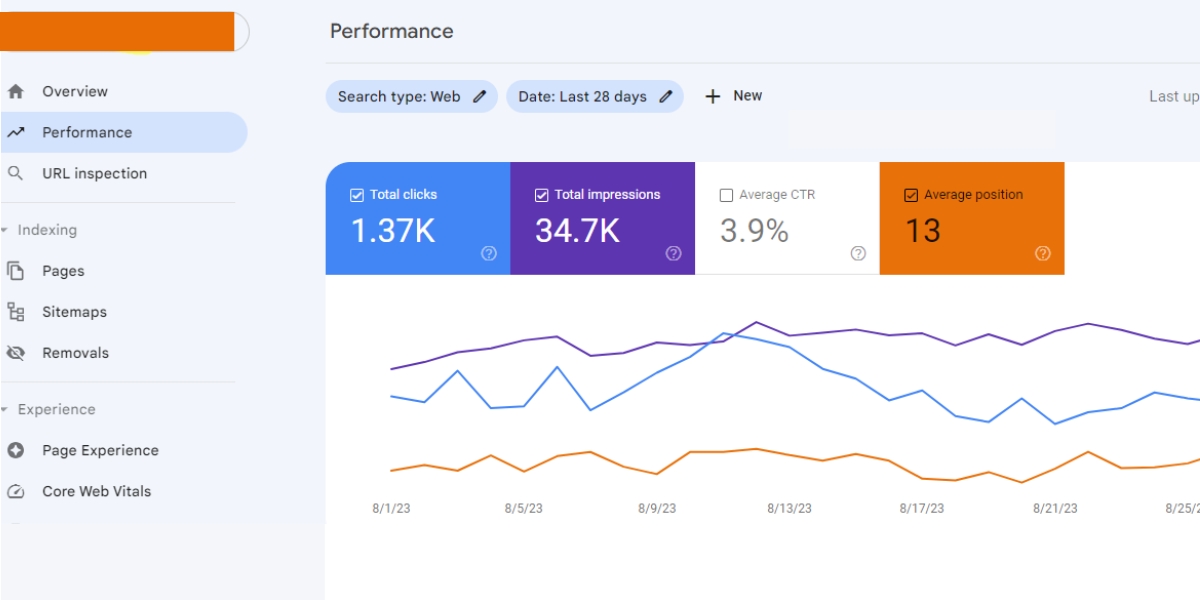The height and width of the screenshot is (600, 1200).
Task: Click the URL inspection magnifier icon
Action: [x=15, y=173]
